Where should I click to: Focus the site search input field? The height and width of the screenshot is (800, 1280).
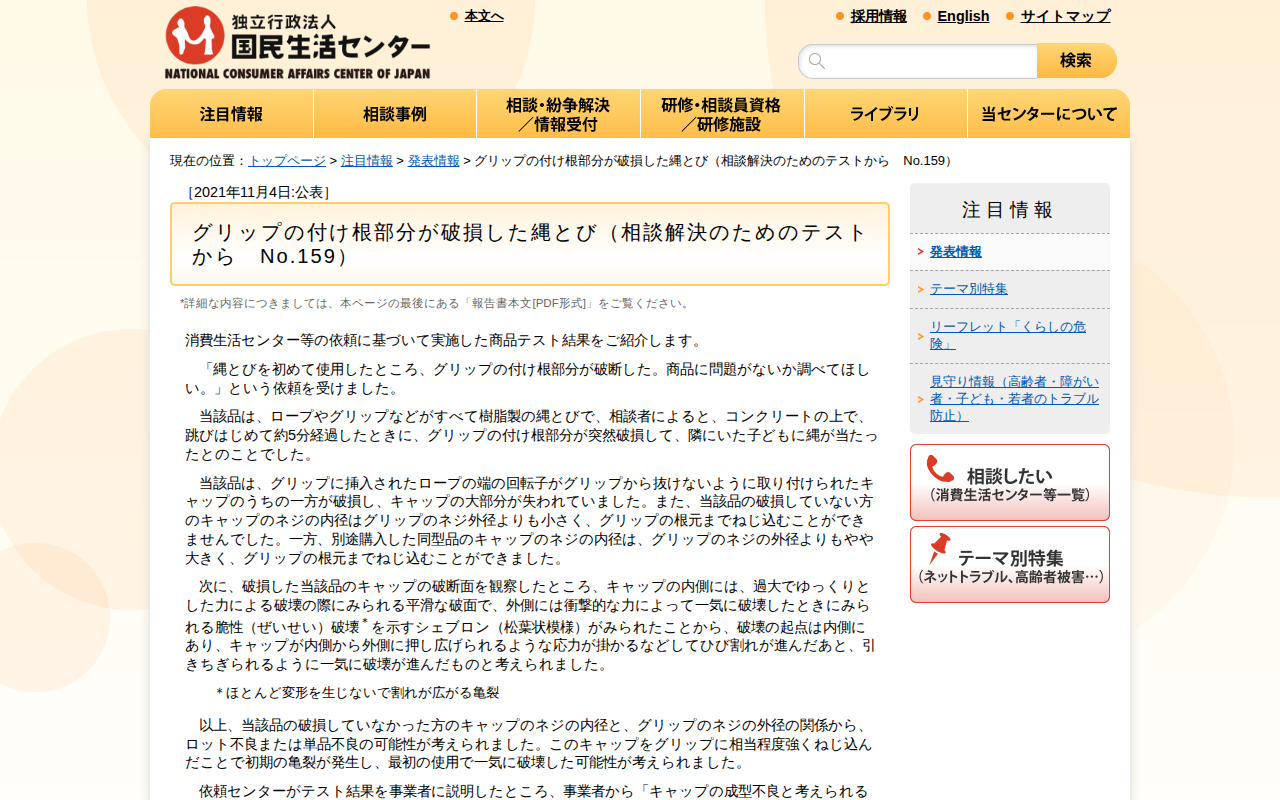(918, 61)
